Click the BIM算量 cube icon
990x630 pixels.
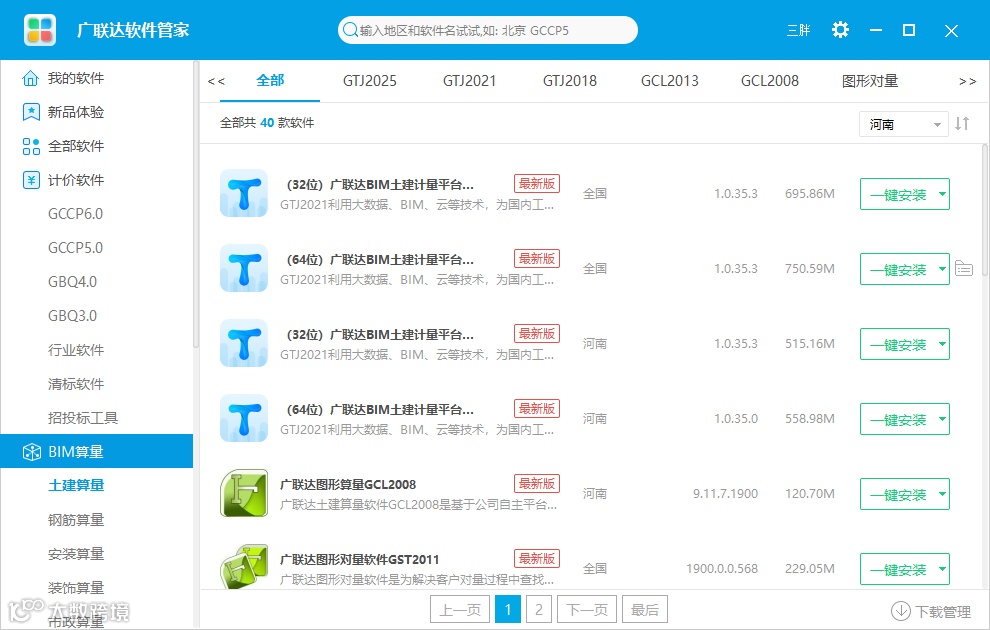tap(32, 452)
